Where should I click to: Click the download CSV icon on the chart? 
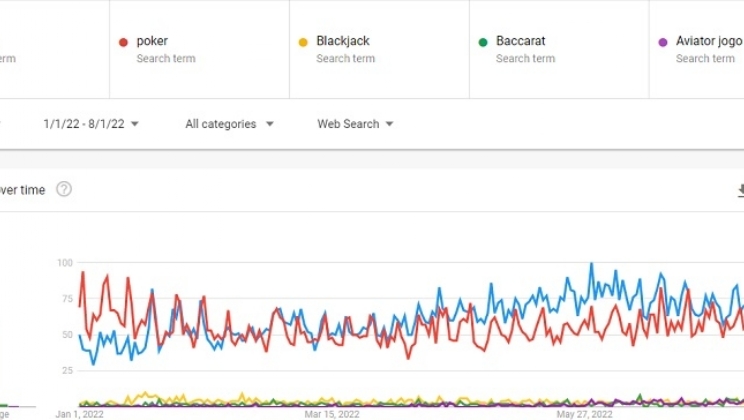coord(740,189)
